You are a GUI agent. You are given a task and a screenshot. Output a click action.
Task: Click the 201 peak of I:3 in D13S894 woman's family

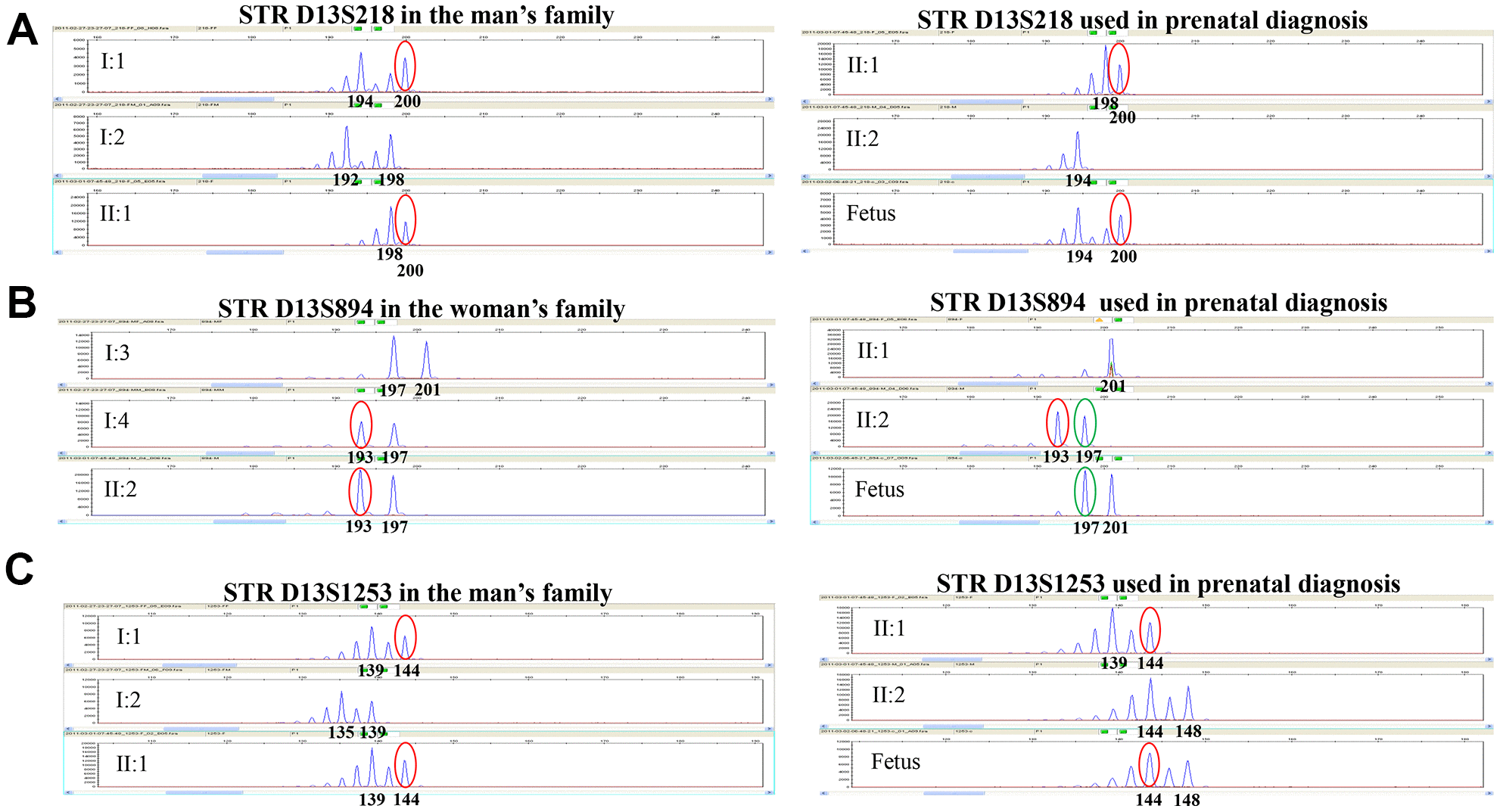(427, 359)
